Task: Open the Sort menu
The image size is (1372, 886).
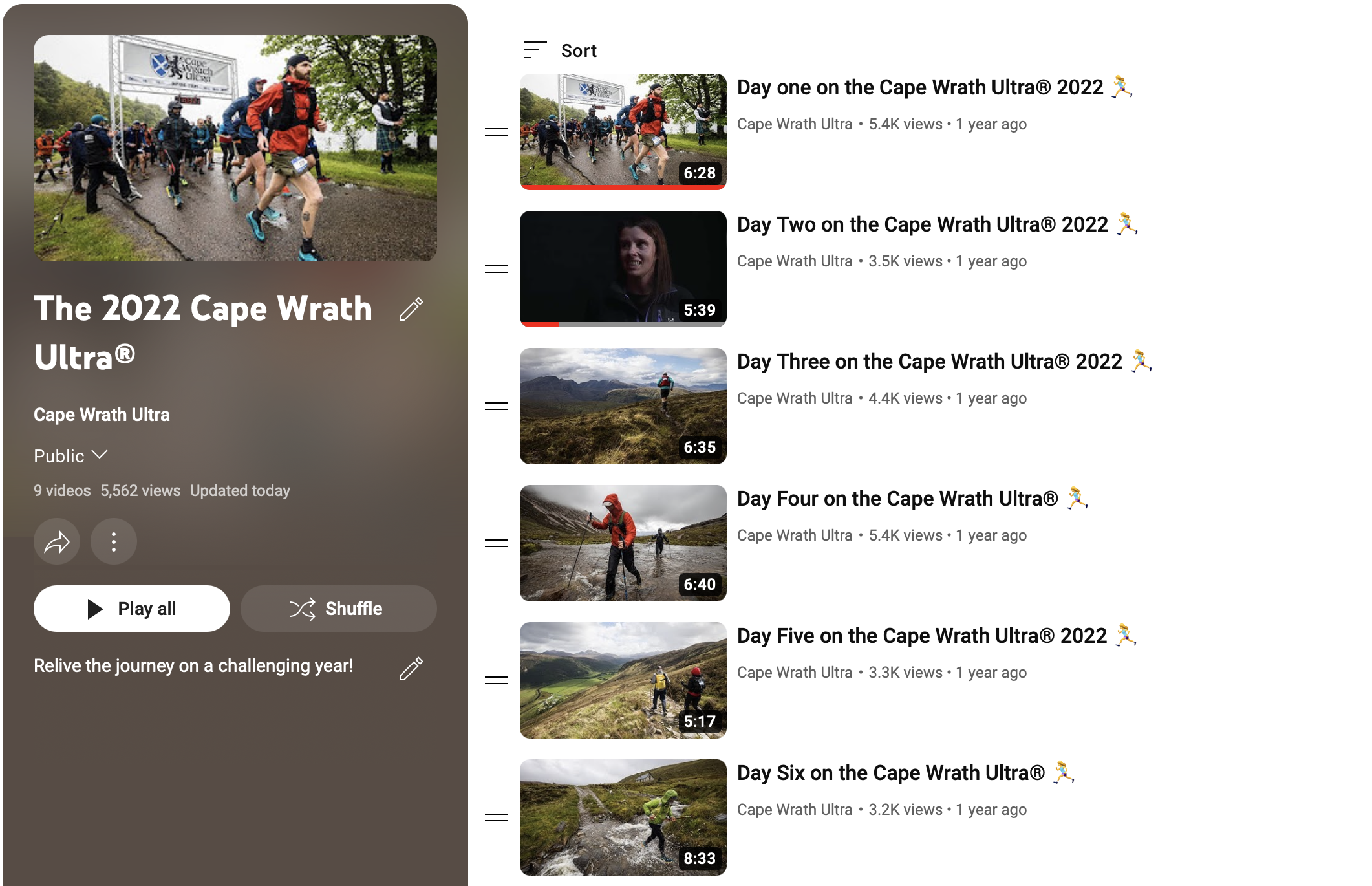Action: pos(579,50)
